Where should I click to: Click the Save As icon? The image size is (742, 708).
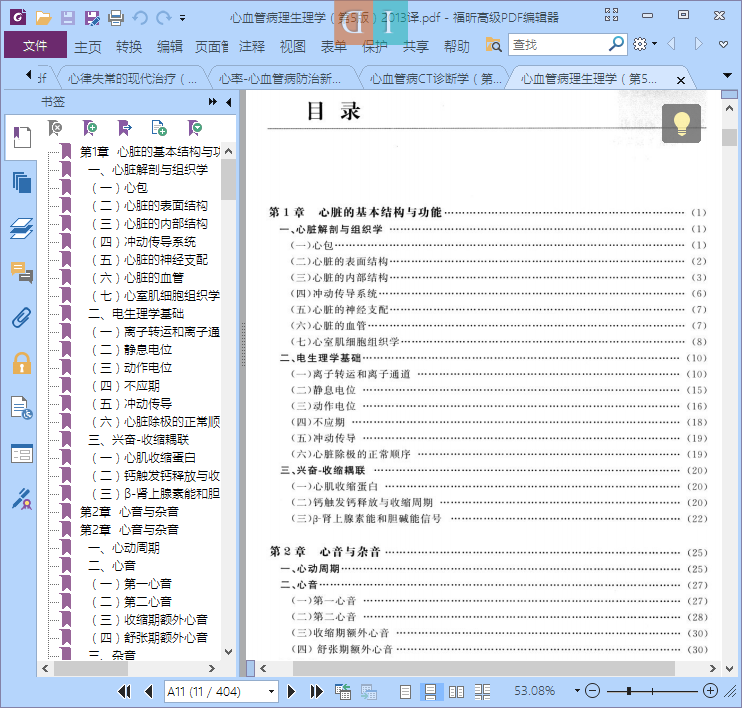[92, 18]
